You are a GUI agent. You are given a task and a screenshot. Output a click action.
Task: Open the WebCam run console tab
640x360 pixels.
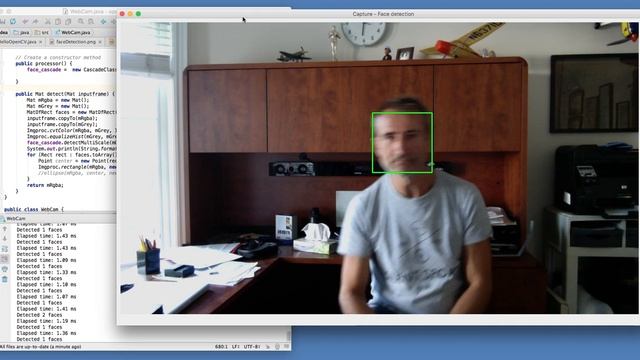tap(13, 219)
